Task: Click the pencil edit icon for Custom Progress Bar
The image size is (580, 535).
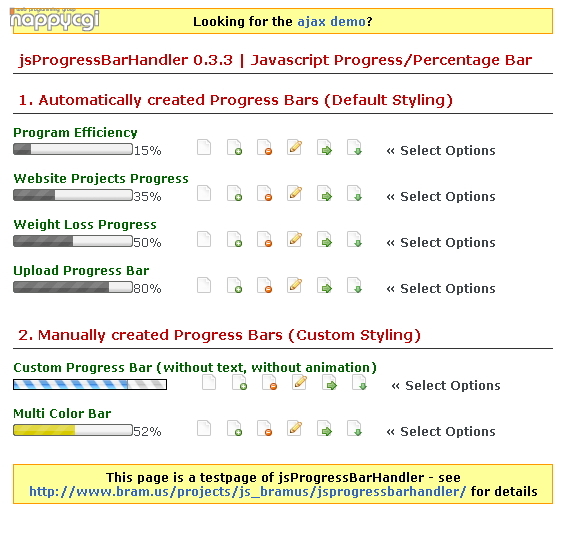Action: tap(300, 382)
